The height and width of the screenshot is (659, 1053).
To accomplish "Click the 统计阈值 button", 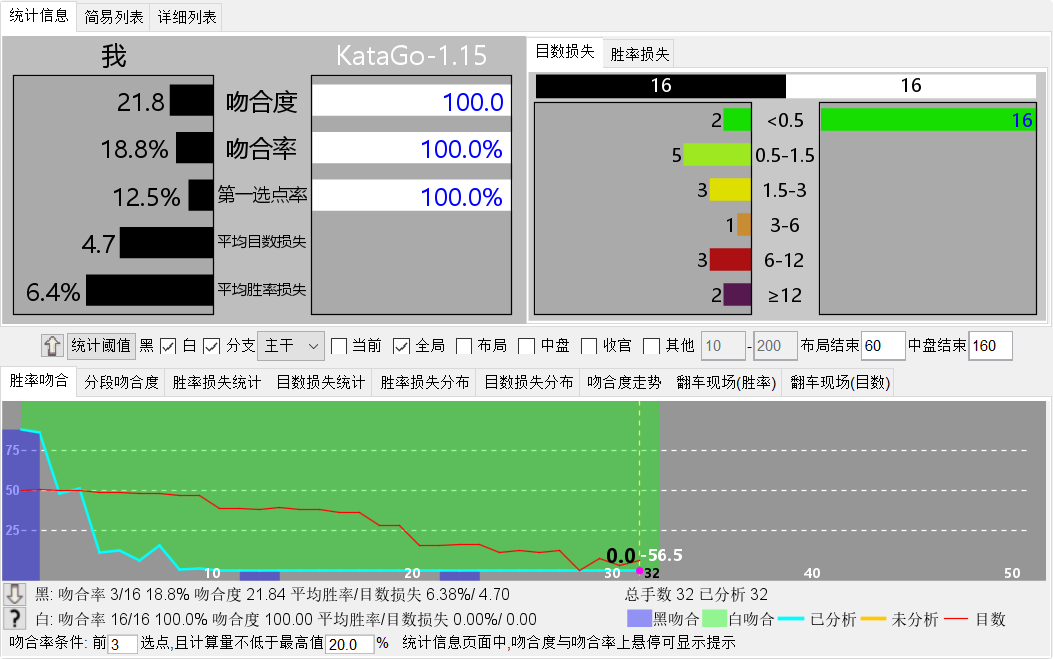I will 101,345.
